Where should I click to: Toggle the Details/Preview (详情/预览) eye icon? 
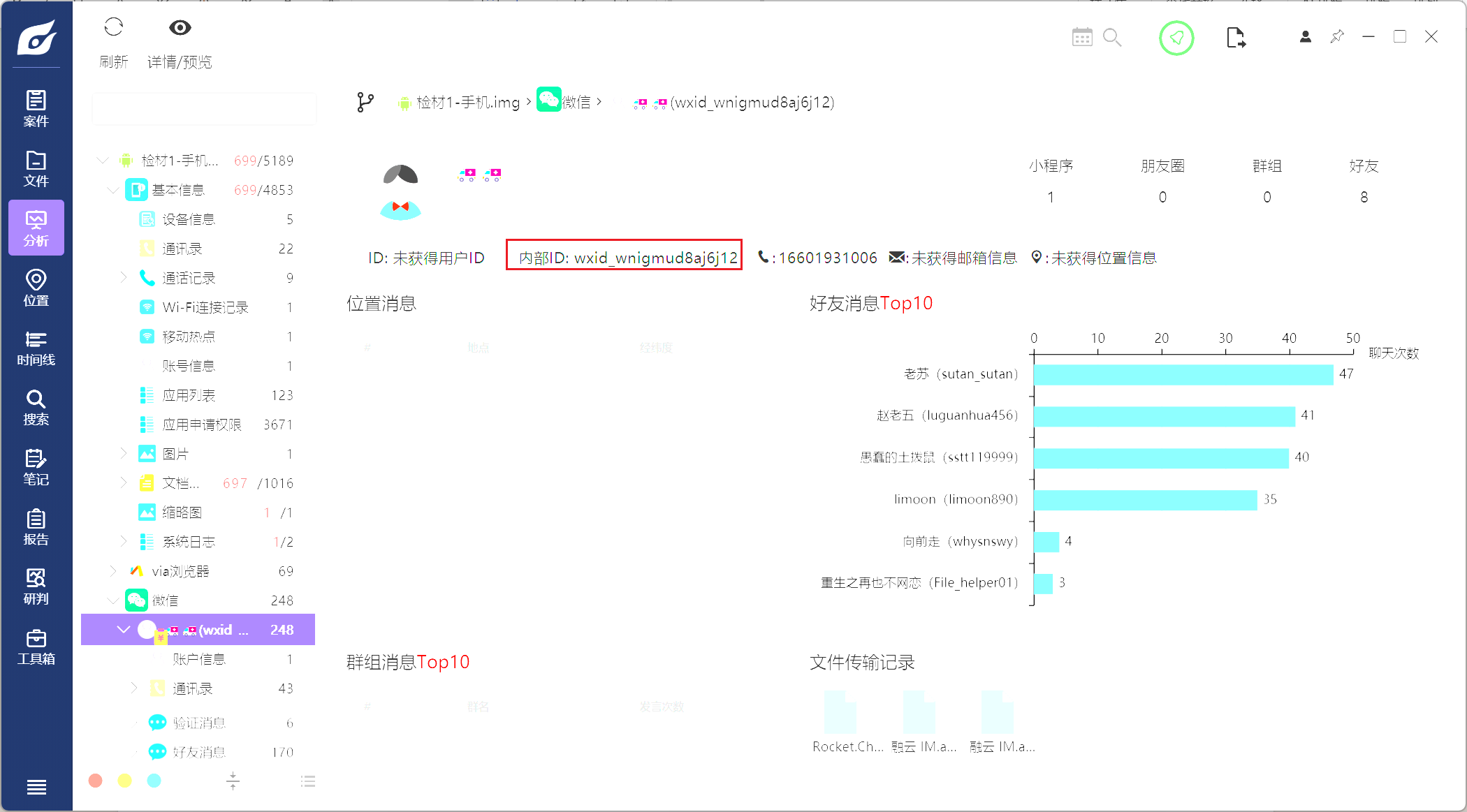click(x=180, y=28)
